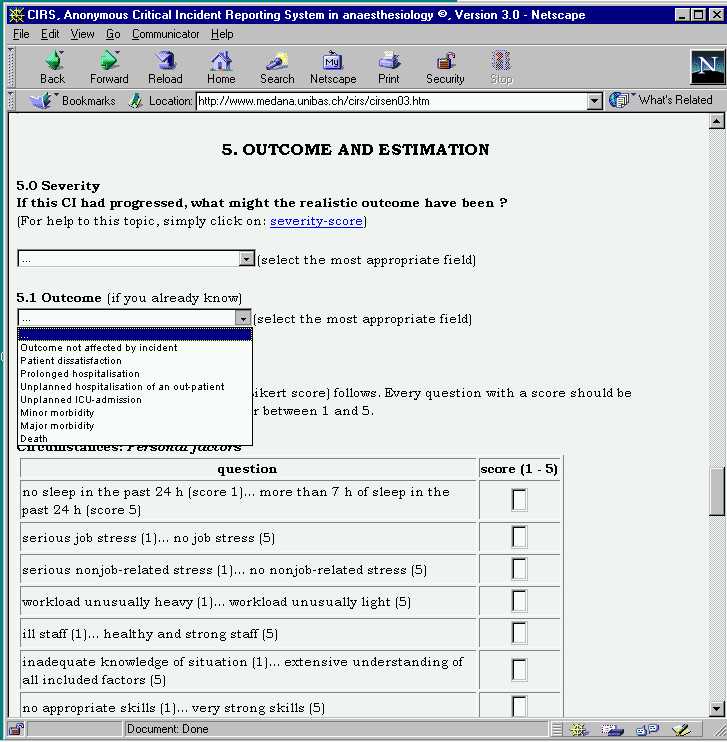This screenshot has width=727, height=742.
Task: Check score box for ill staff row
Action: (x=519, y=633)
